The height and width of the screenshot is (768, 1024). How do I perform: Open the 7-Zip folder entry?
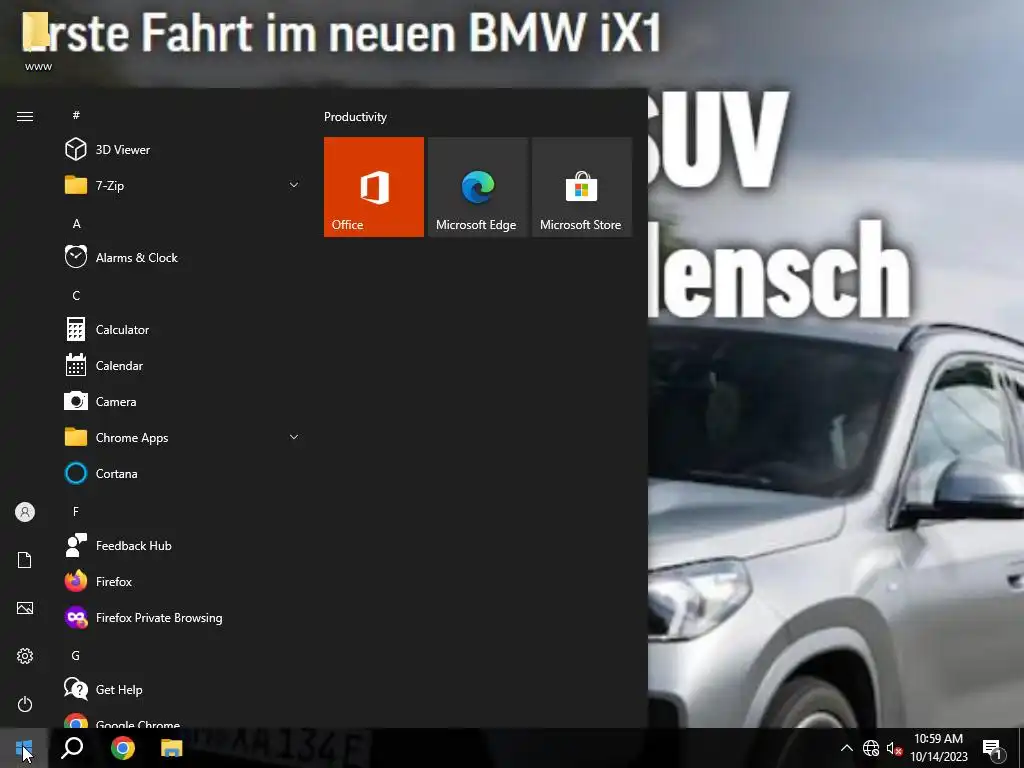[183, 185]
